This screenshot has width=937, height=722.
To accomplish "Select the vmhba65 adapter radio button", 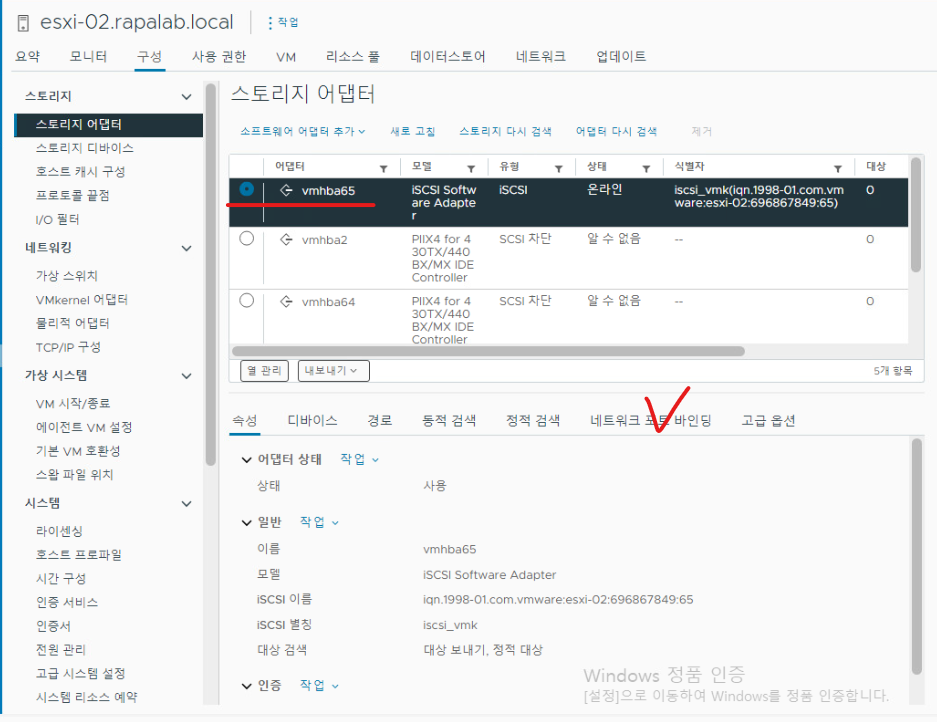I will pyautogui.click(x=246, y=189).
